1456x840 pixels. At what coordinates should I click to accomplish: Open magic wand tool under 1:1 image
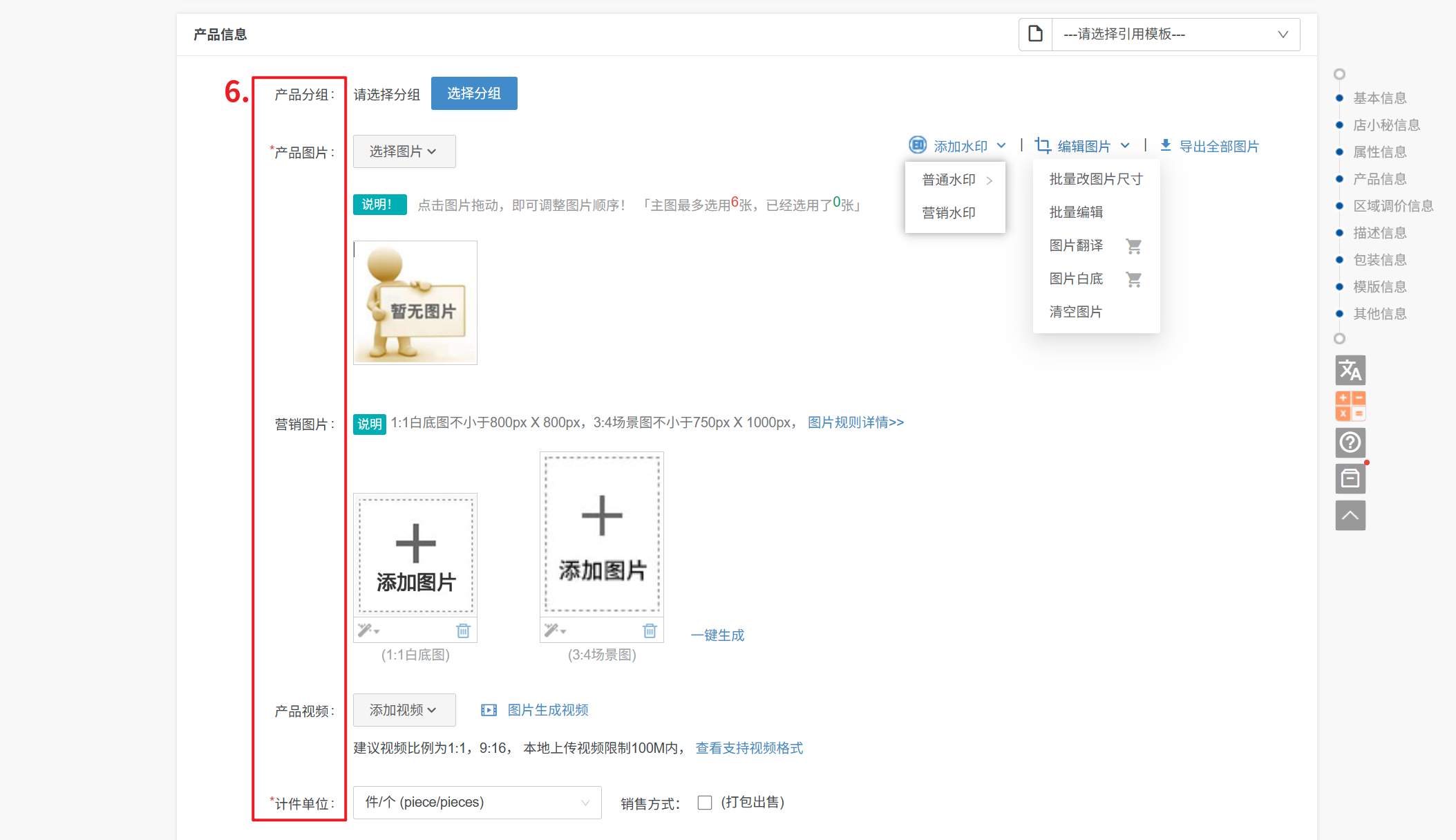pyautogui.click(x=368, y=631)
